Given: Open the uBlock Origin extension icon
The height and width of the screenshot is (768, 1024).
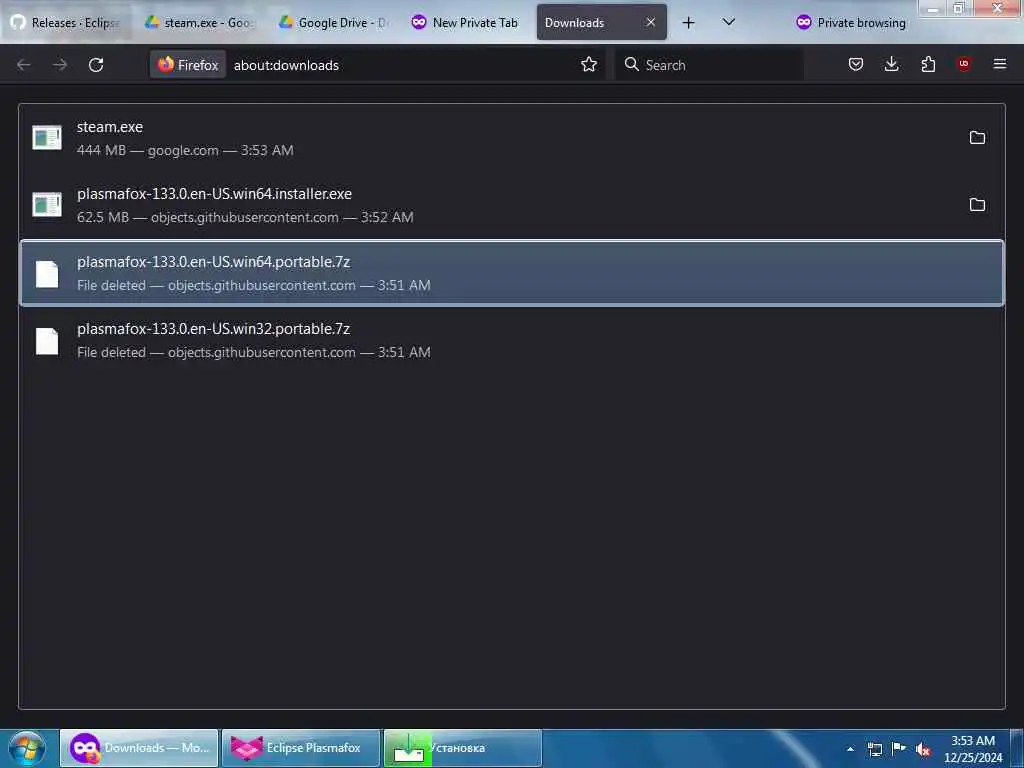Looking at the screenshot, I should click(964, 64).
